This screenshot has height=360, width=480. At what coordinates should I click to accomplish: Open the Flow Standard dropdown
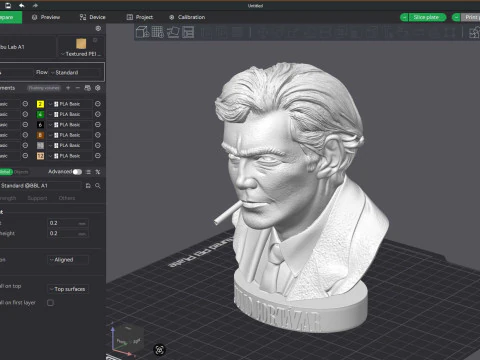[75, 72]
